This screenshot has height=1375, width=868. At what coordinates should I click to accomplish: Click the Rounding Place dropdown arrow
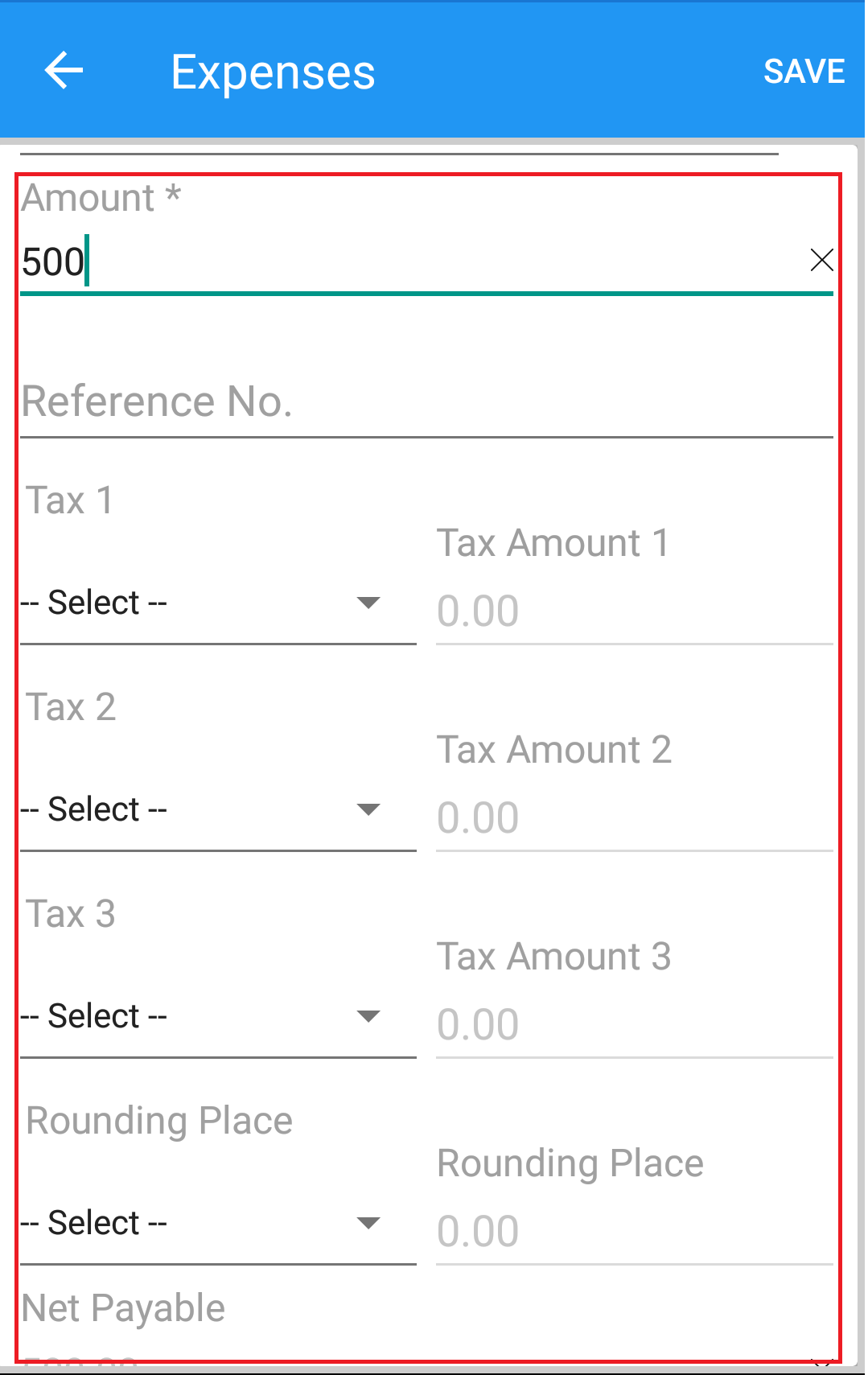[x=368, y=1223]
